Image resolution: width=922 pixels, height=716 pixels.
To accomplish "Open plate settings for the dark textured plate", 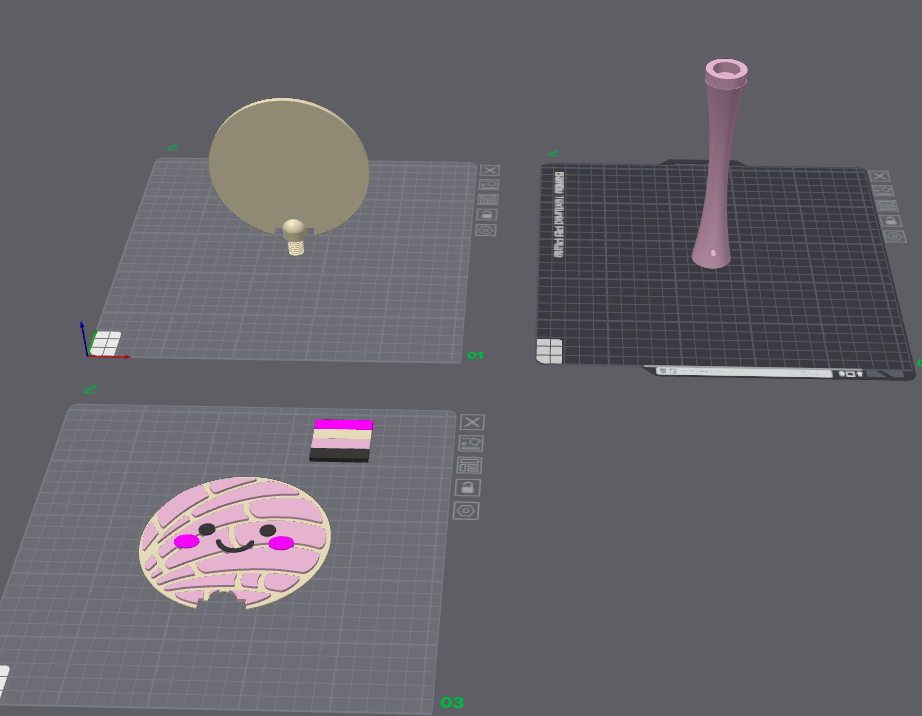I will [895, 237].
